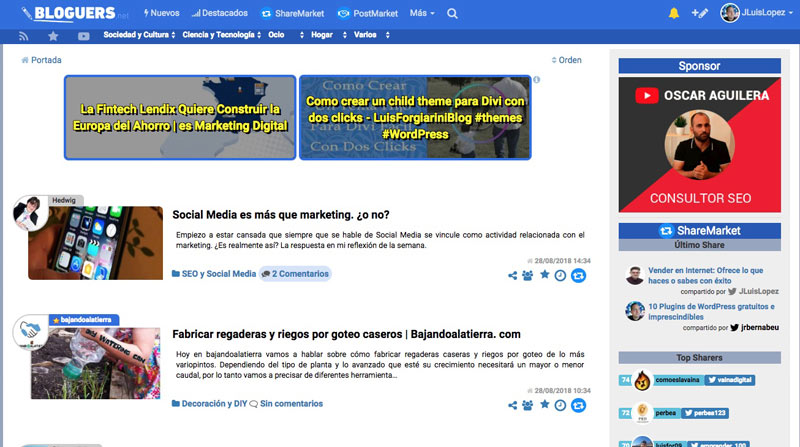Open Hedwig's author avatar
This screenshot has height=447, width=800.
(30, 213)
